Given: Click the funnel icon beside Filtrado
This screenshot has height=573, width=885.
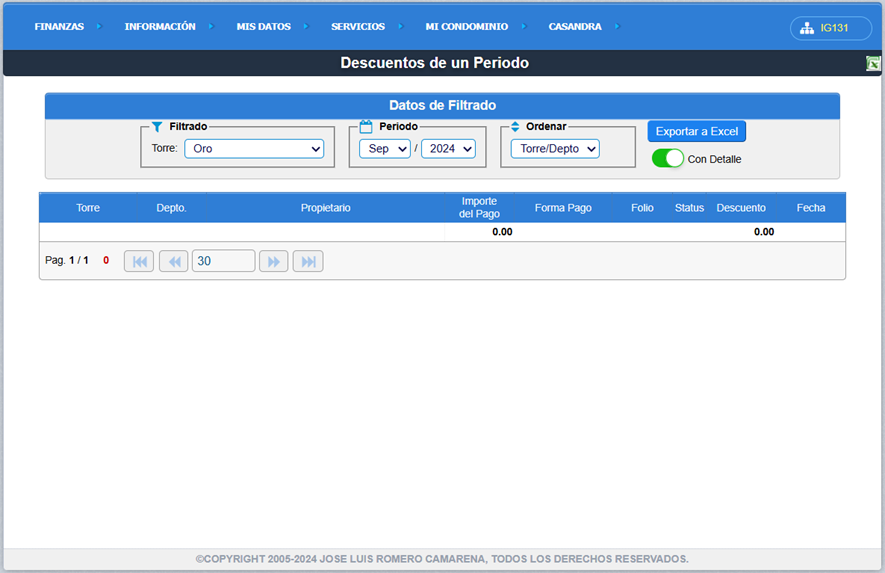Looking at the screenshot, I should click(x=157, y=127).
